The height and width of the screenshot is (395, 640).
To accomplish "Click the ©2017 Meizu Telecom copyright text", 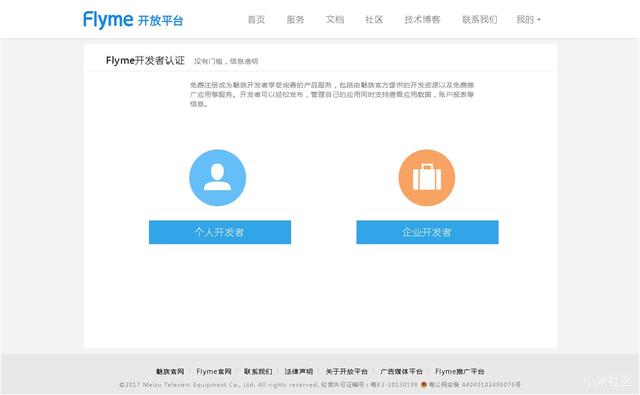I will pyautogui.click(x=219, y=384).
